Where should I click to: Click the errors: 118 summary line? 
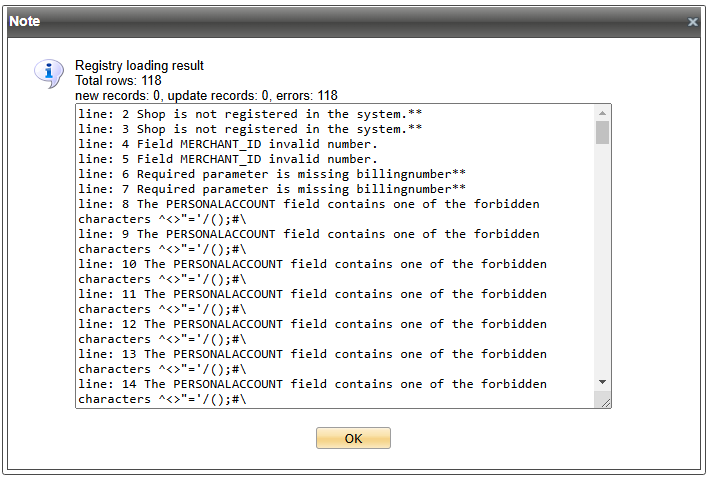coord(206,95)
